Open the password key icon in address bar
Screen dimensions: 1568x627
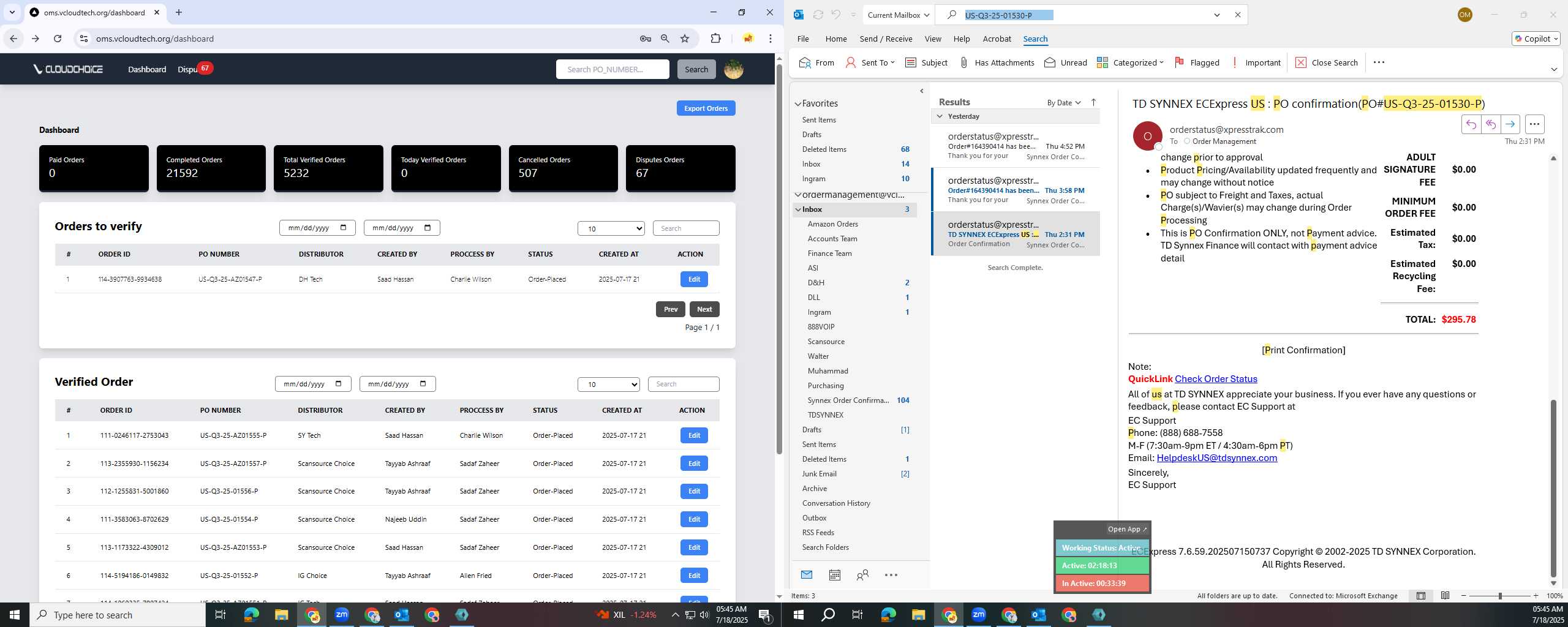tap(646, 39)
